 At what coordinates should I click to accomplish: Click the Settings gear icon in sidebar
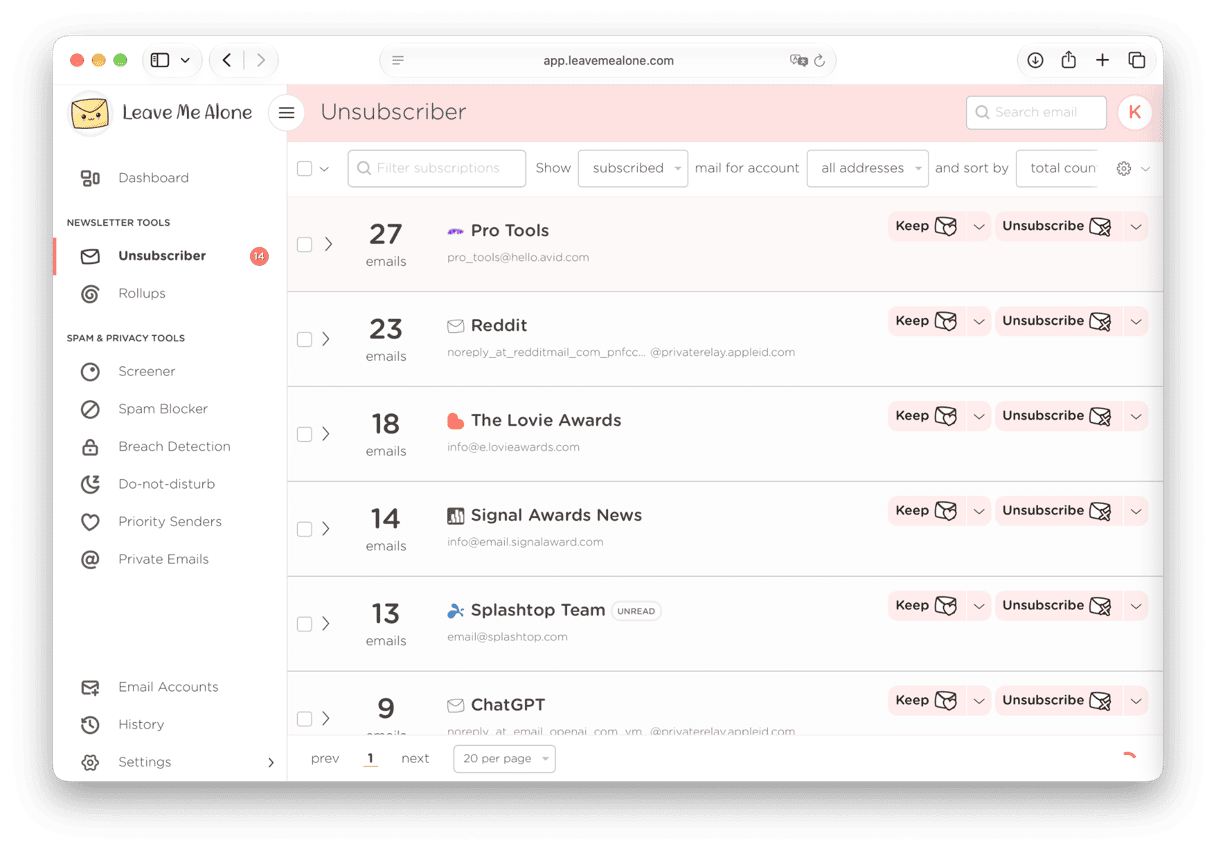pyautogui.click(x=90, y=762)
